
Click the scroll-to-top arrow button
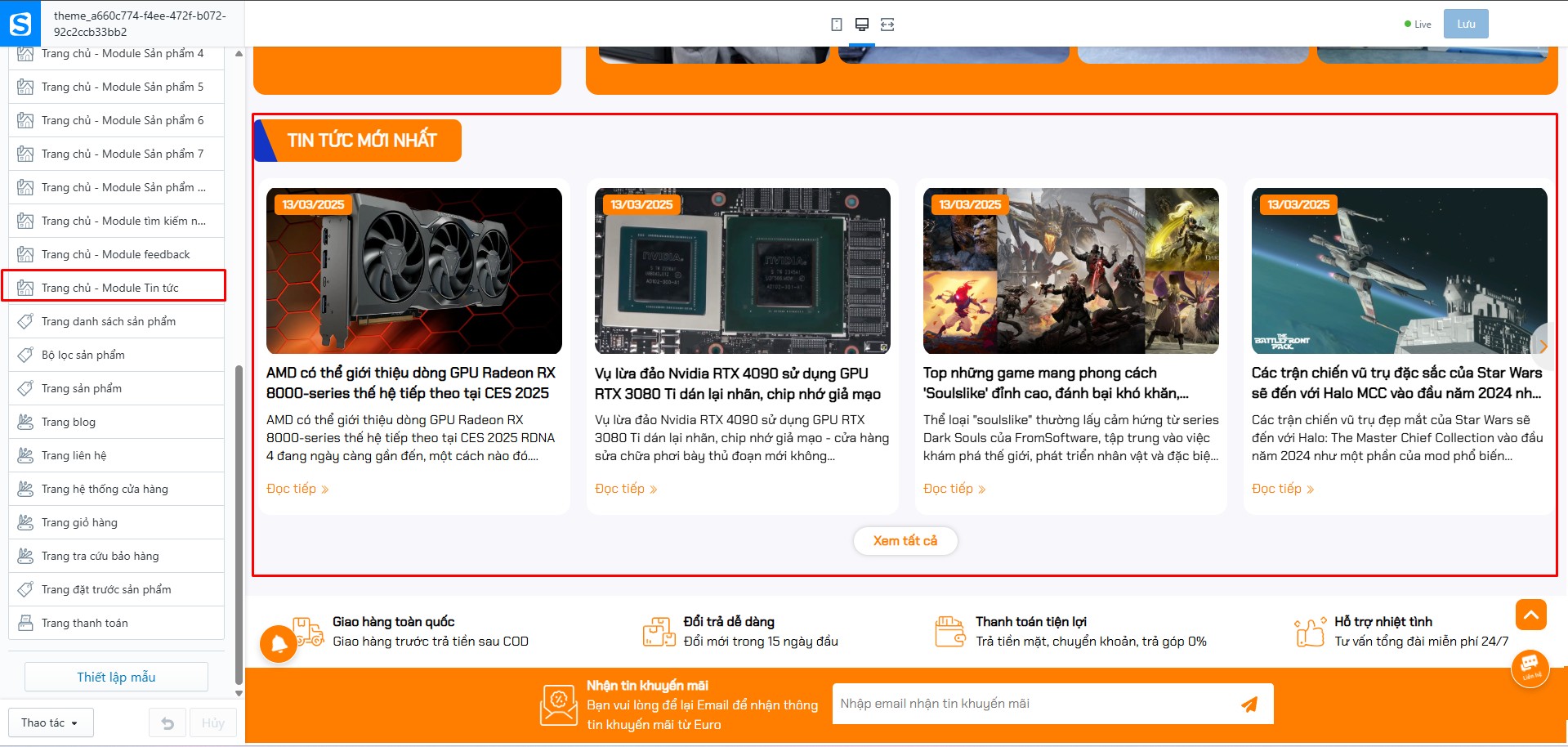pos(1531,614)
